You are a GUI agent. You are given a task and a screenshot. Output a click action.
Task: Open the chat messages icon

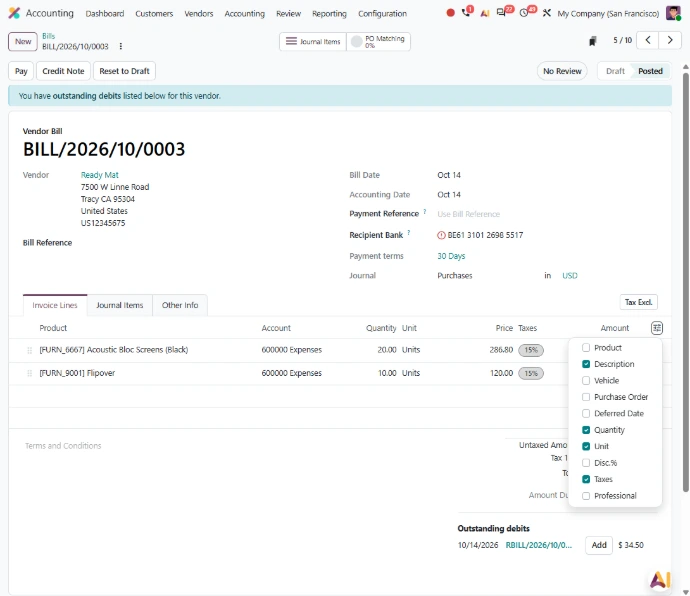(501, 13)
